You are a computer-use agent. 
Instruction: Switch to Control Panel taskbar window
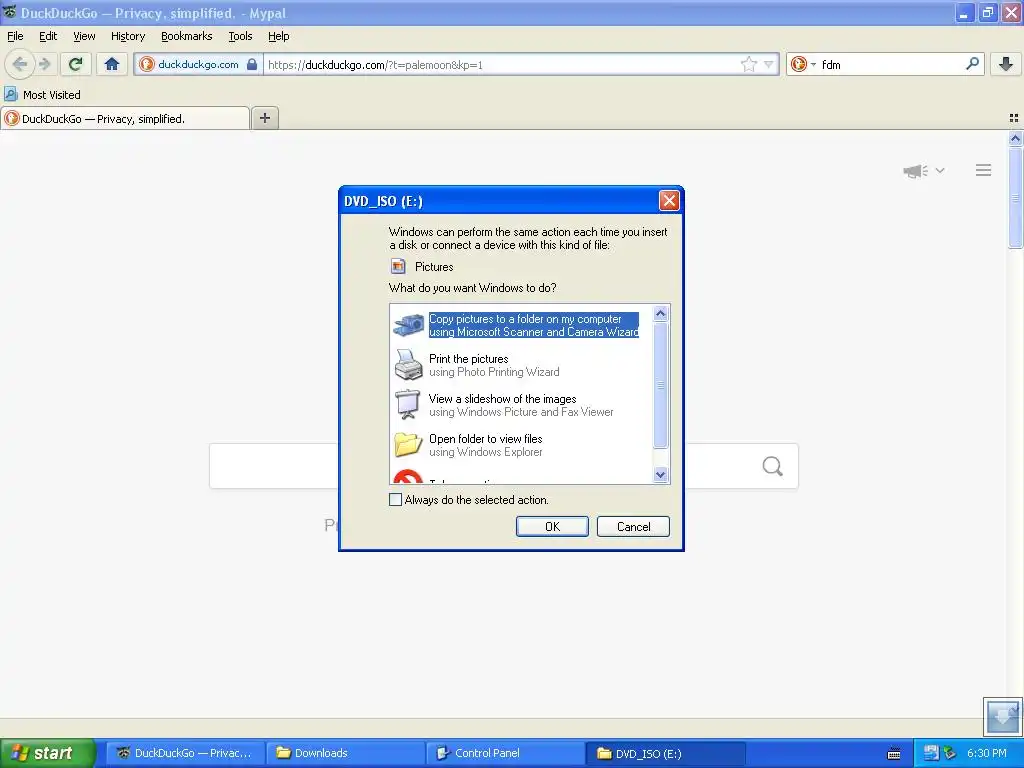tap(505, 753)
